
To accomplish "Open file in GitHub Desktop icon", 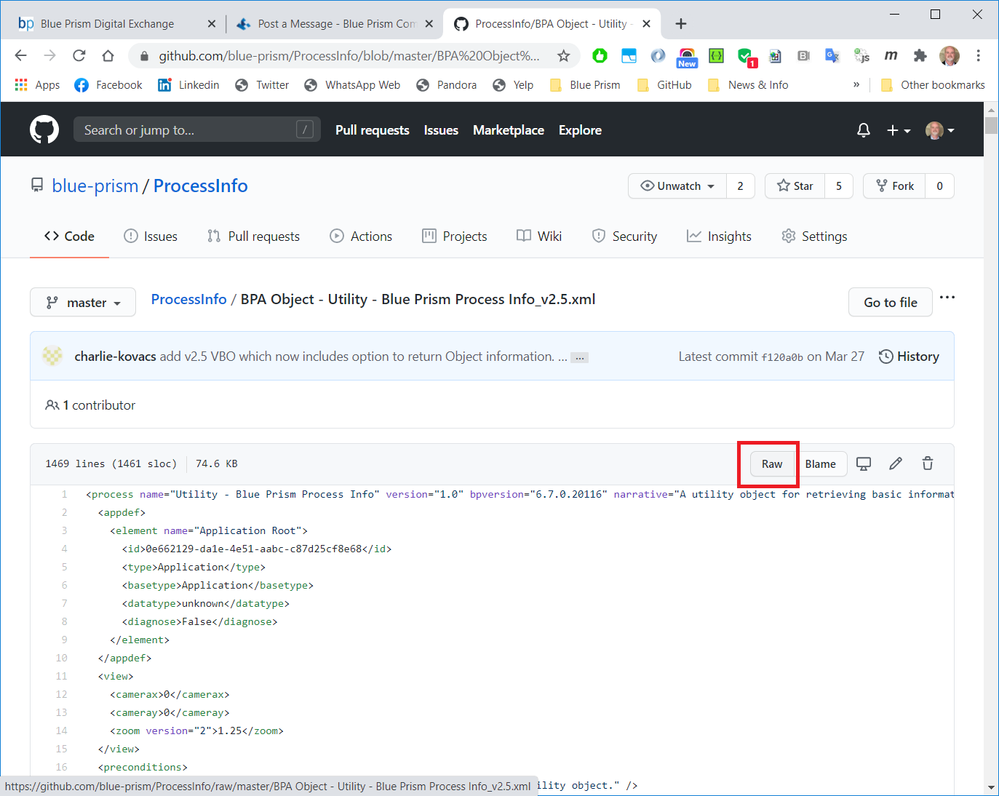I will pos(863,464).
